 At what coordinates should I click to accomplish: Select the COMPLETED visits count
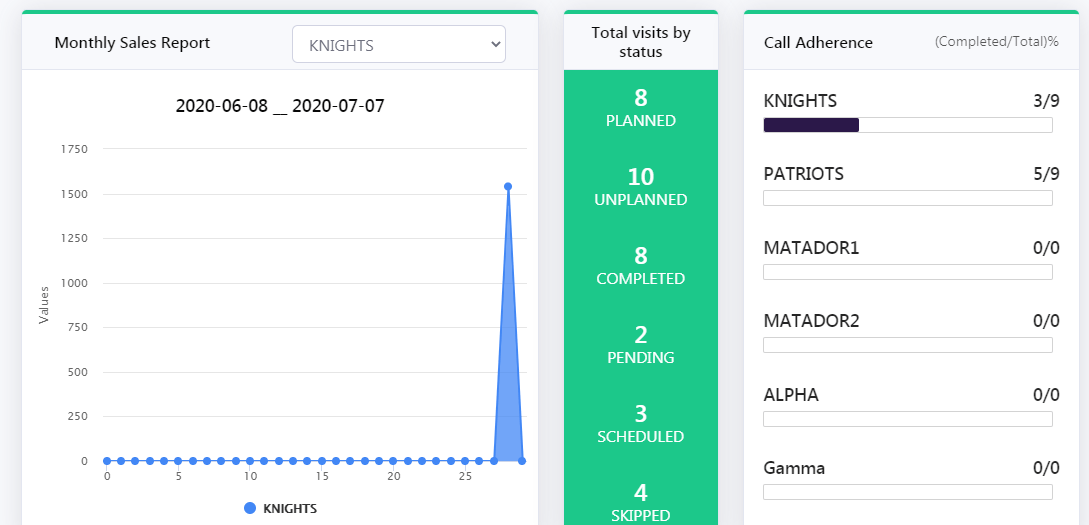point(641,256)
